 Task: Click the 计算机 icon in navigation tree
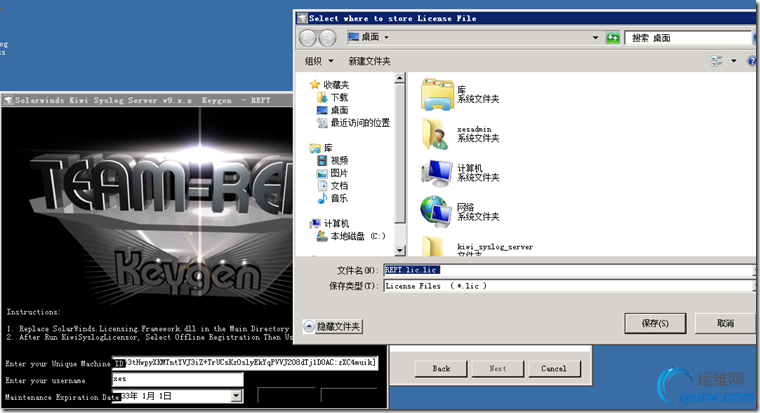[x=315, y=223]
